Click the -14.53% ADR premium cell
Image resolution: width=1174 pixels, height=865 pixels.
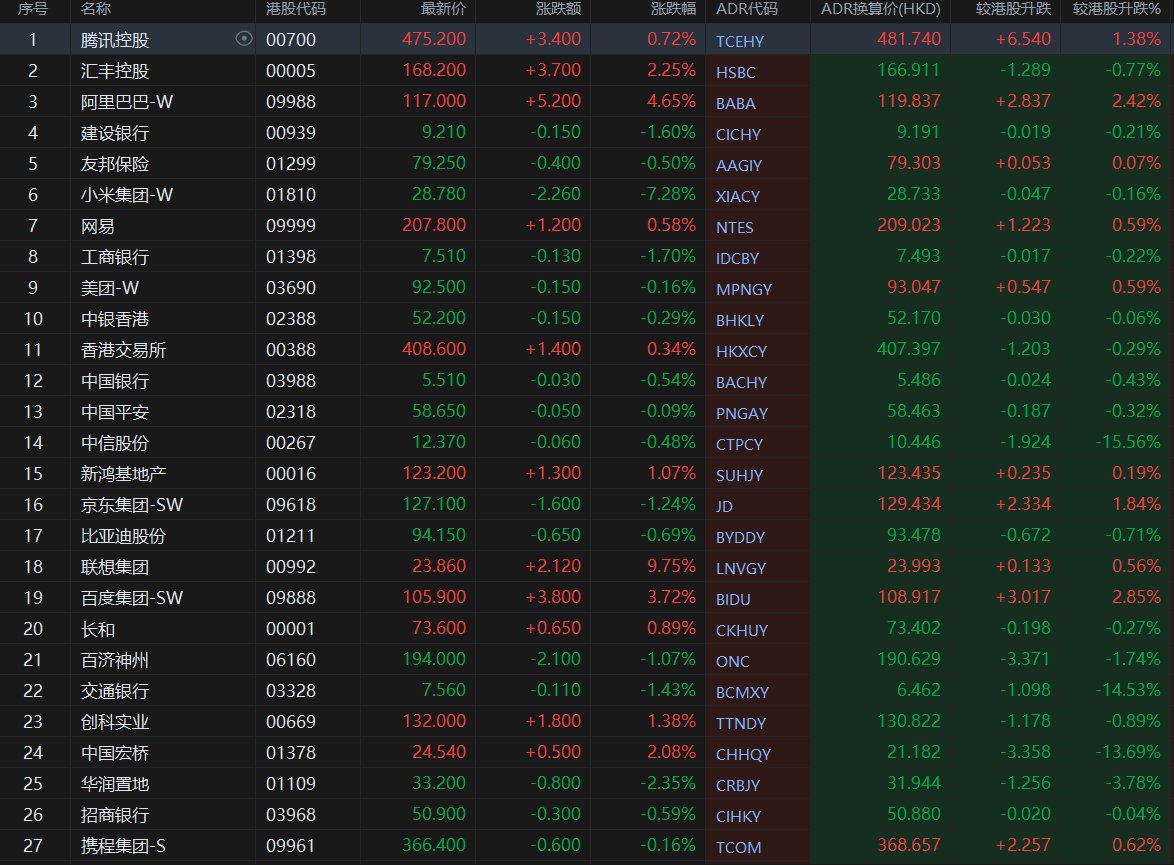(1128, 690)
